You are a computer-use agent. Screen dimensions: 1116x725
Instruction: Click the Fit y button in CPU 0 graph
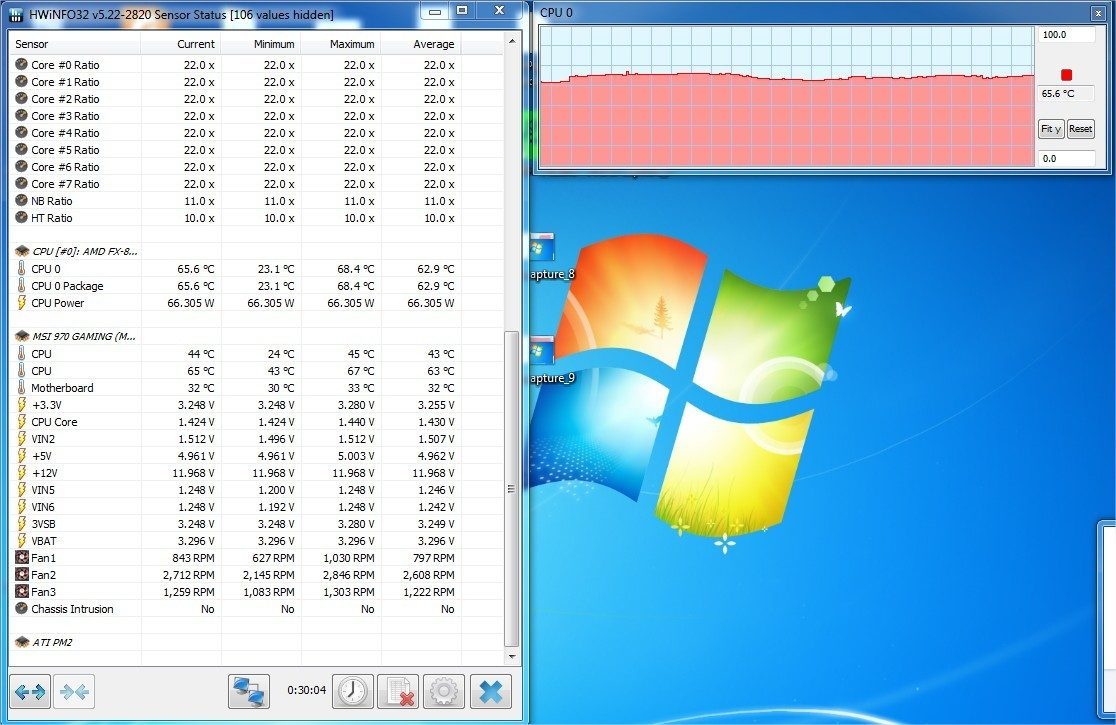click(x=1051, y=129)
